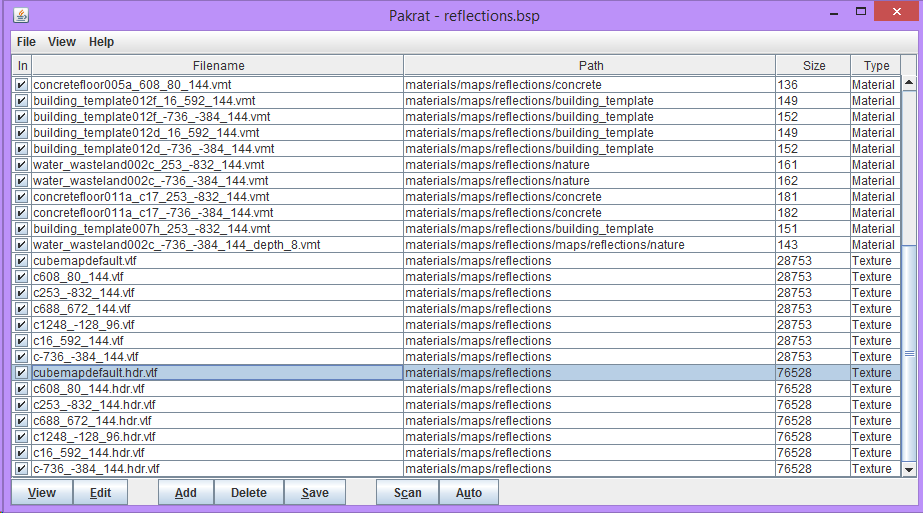Open the View menu
The image size is (923, 513).
[62, 42]
